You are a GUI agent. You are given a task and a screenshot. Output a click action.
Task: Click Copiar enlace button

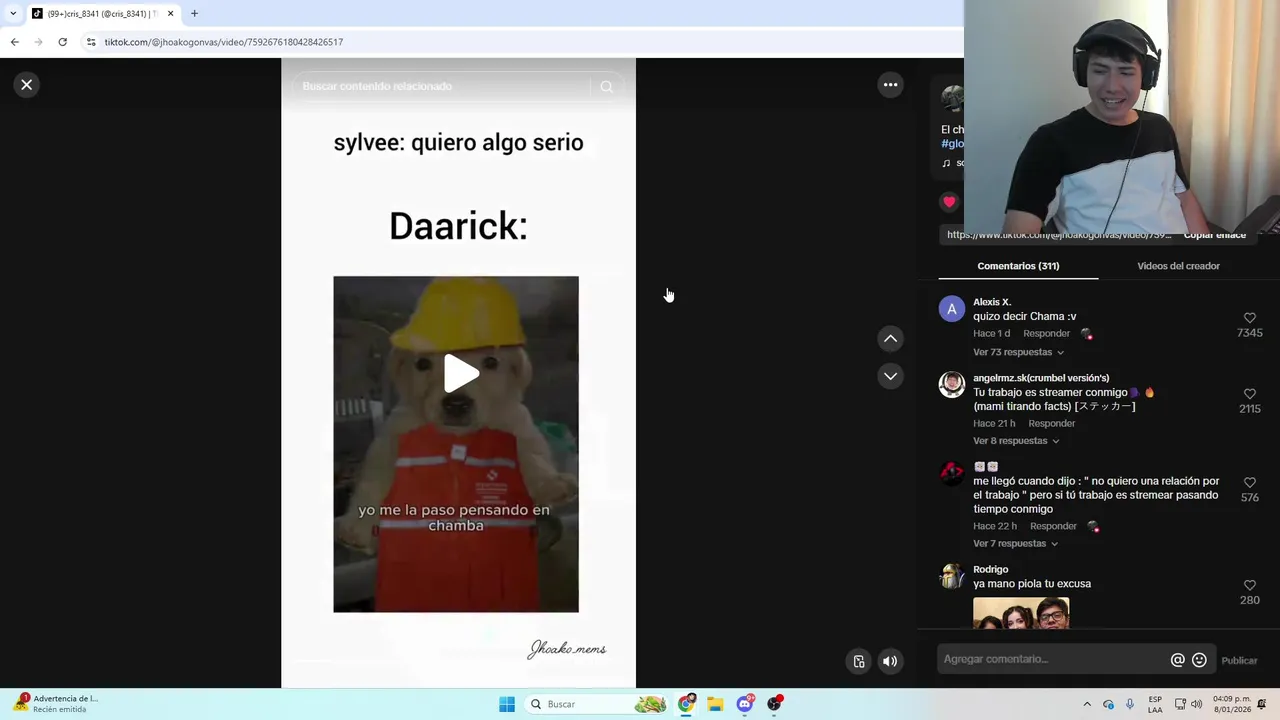click(1214, 235)
